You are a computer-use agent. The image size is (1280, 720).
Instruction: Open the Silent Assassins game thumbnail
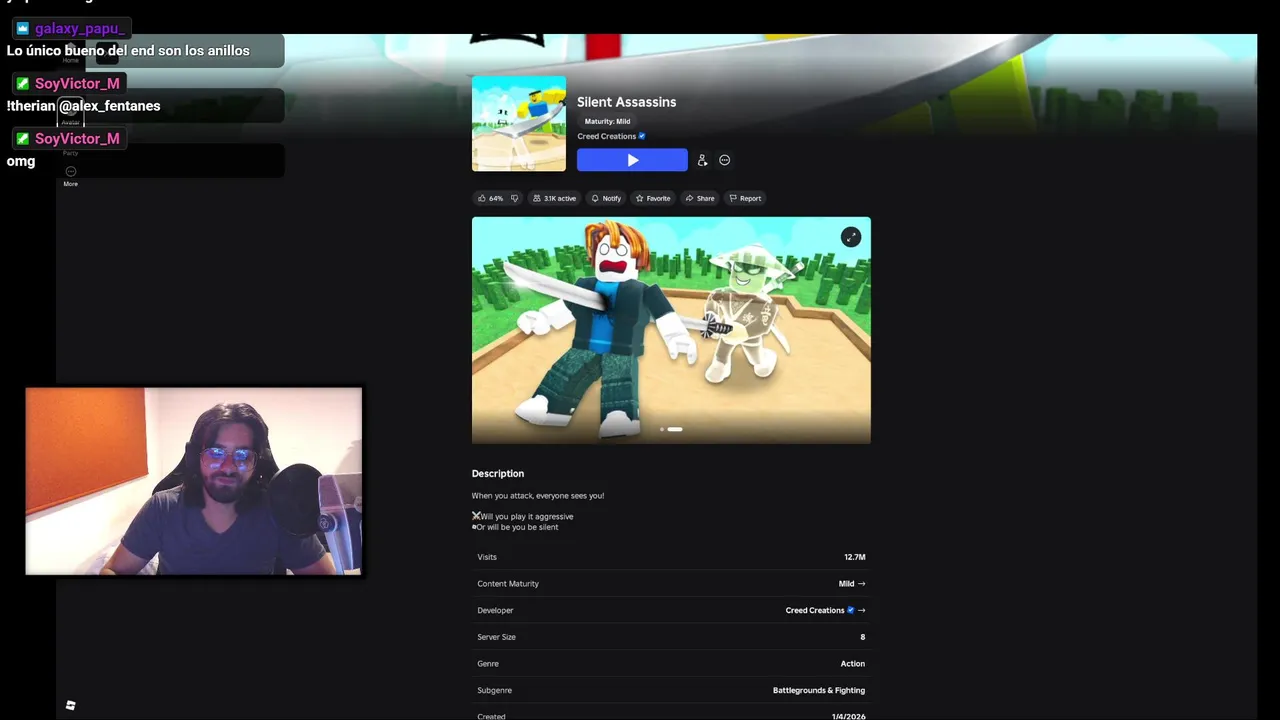coord(519,124)
